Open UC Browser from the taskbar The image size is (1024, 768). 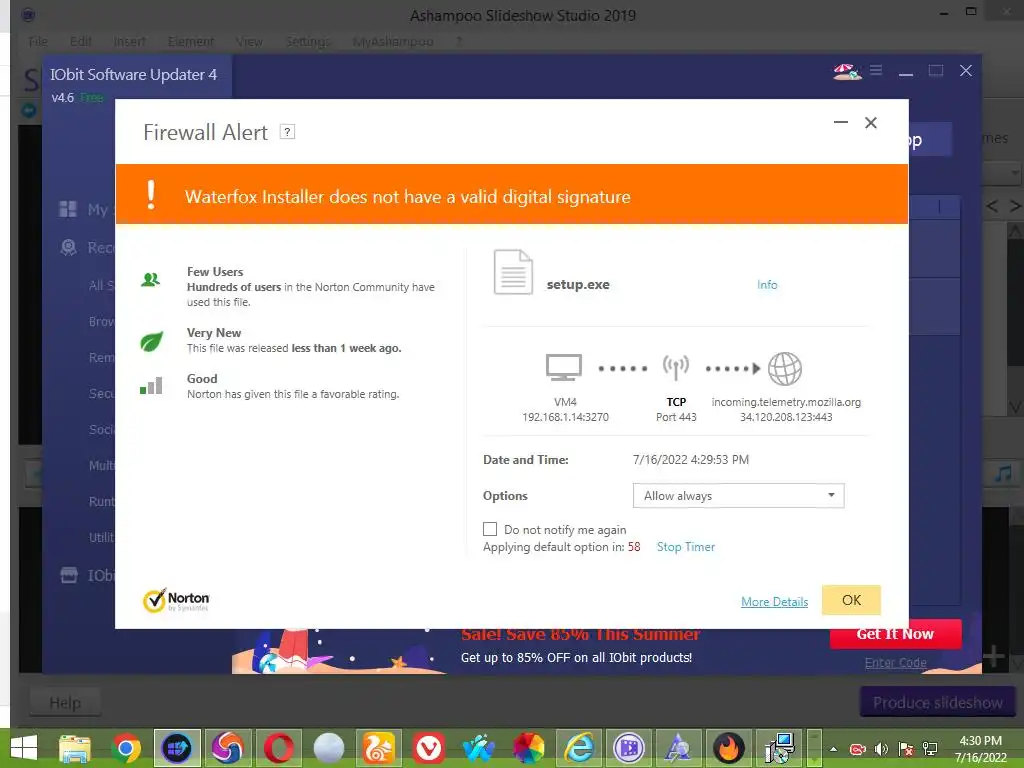pyautogui.click(x=379, y=748)
